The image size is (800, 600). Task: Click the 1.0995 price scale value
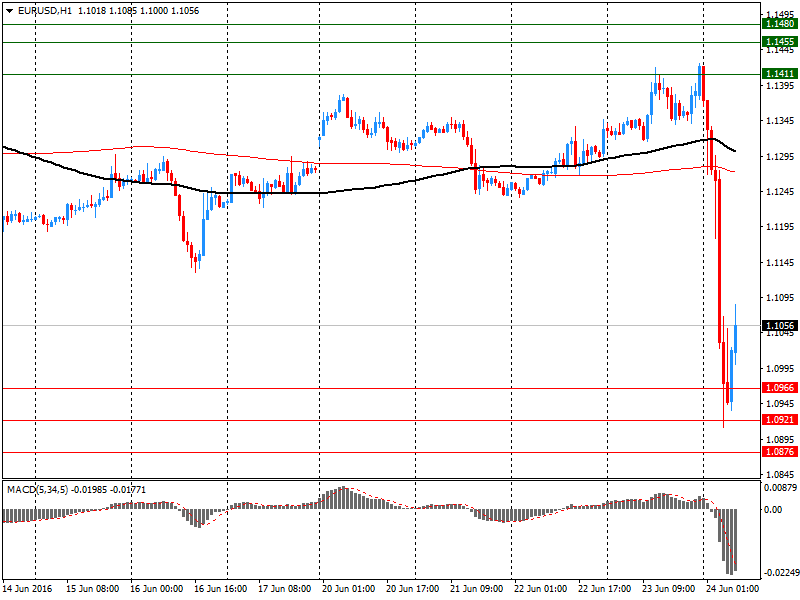click(780, 368)
